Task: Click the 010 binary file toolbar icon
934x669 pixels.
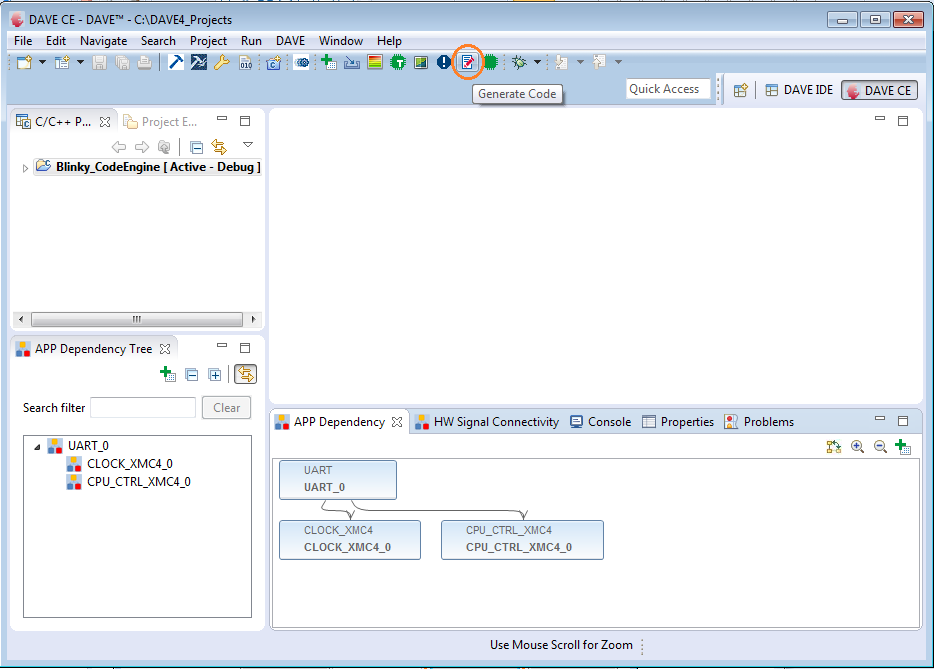Action: [x=245, y=62]
